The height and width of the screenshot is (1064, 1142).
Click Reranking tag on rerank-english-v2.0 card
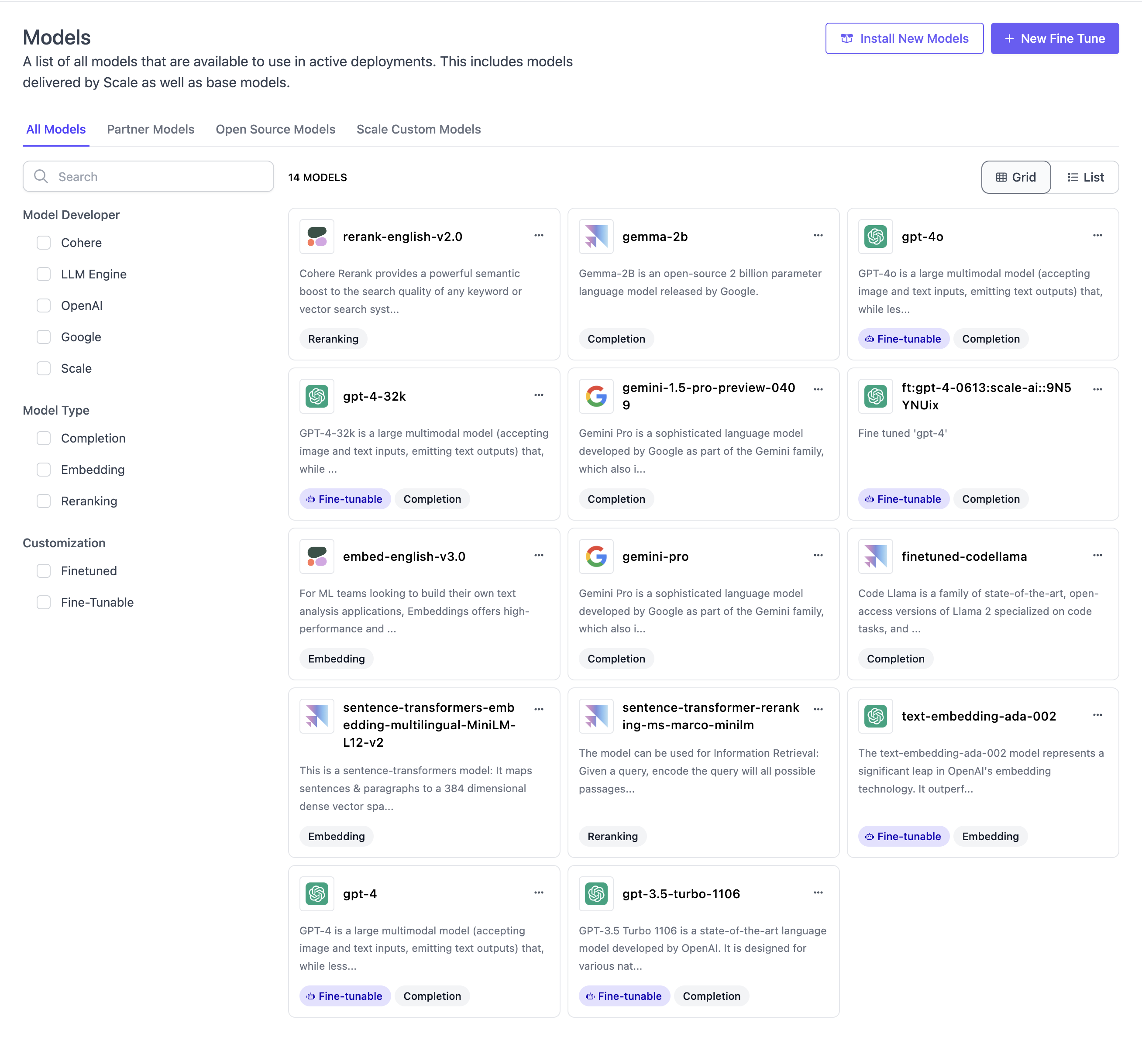[x=333, y=339]
